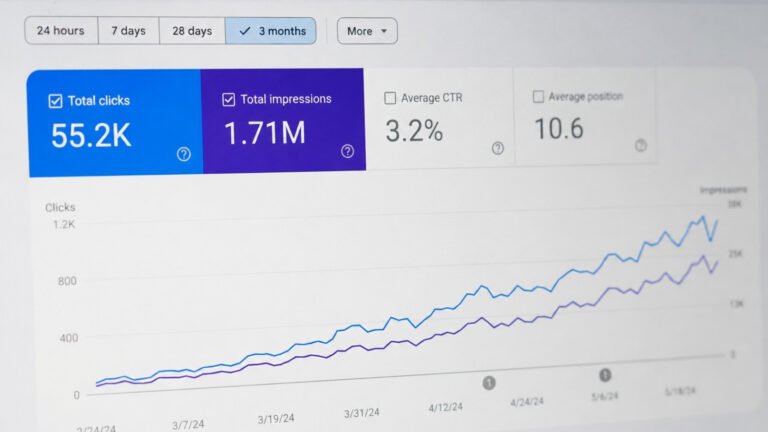Screen dimensions: 768x432
Task: Select the 28 days date range
Action: 192,31
